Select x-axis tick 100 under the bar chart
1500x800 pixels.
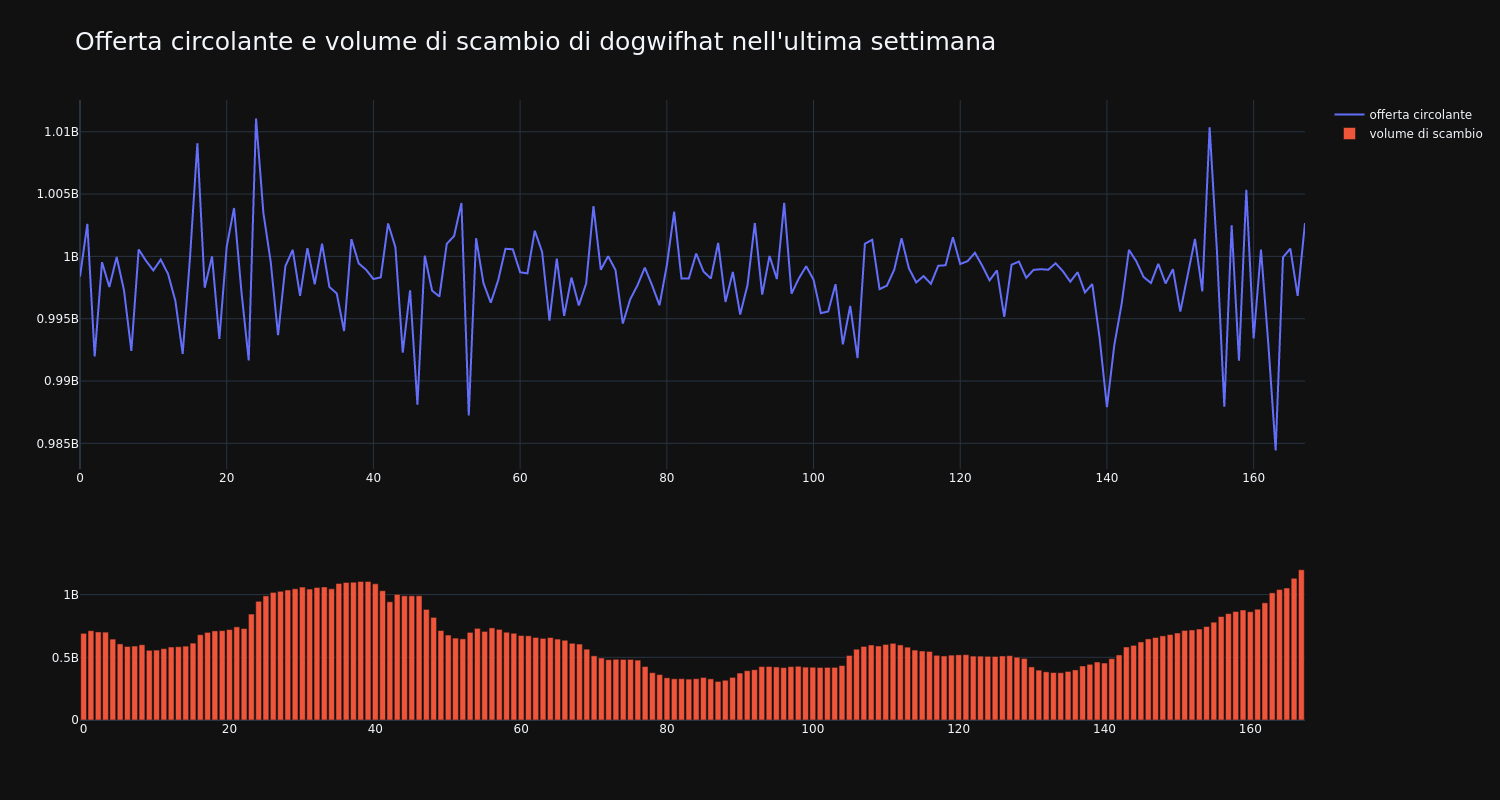point(813,730)
